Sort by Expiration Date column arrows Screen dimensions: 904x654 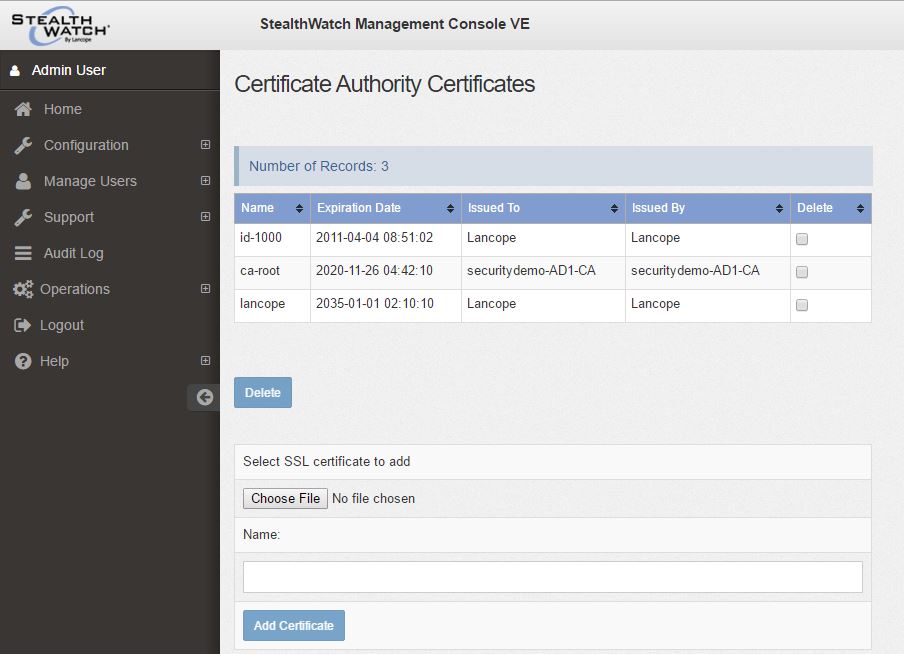point(450,209)
